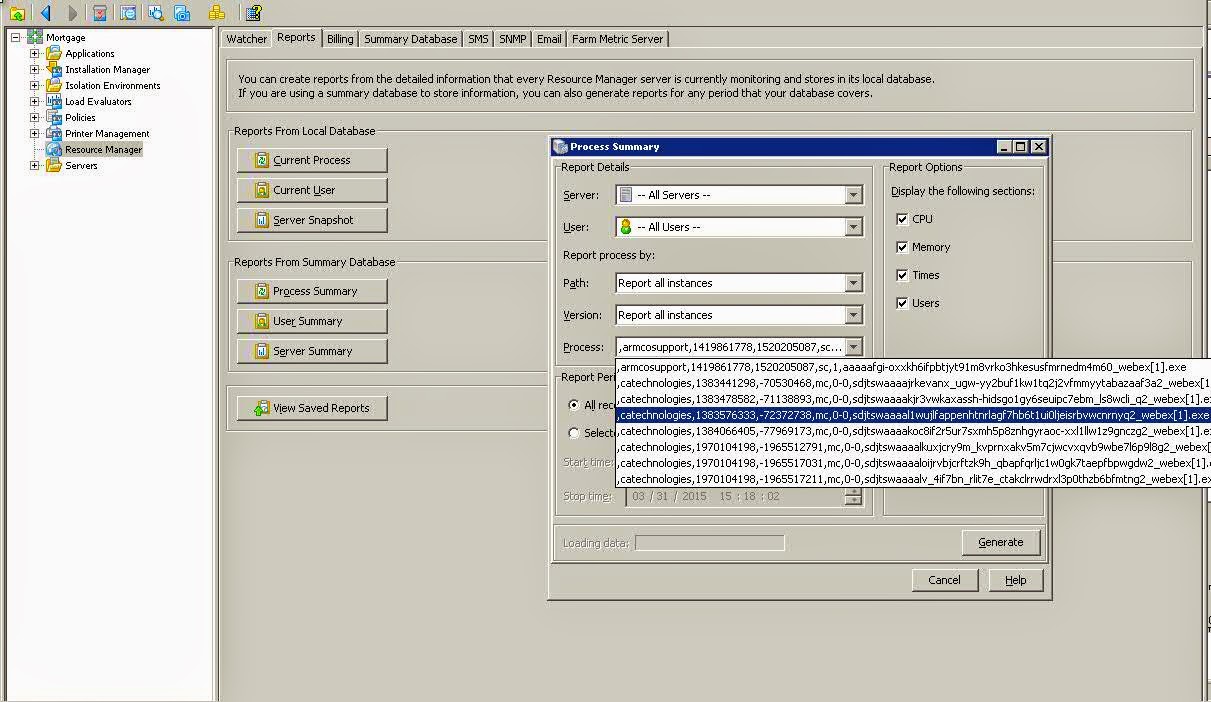Select the armcosupport webex process entry in list

click(x=913, y=367)
